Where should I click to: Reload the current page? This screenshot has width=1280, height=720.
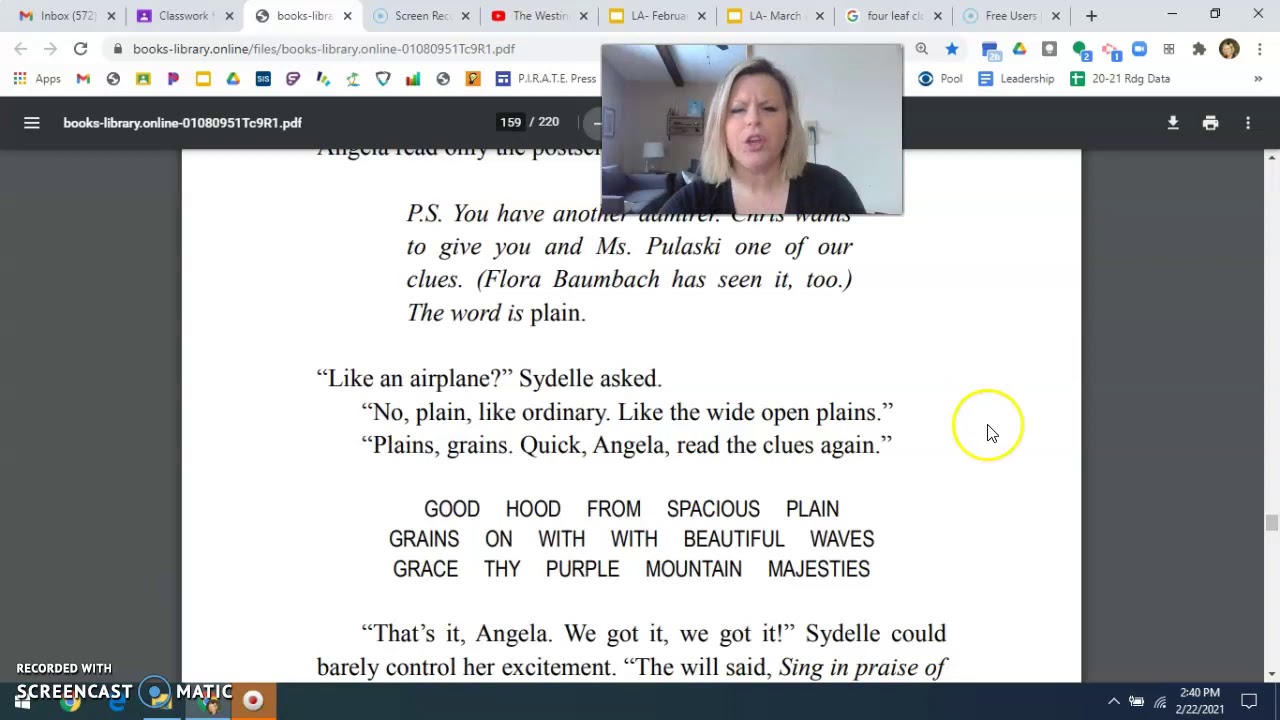point(80,49)
